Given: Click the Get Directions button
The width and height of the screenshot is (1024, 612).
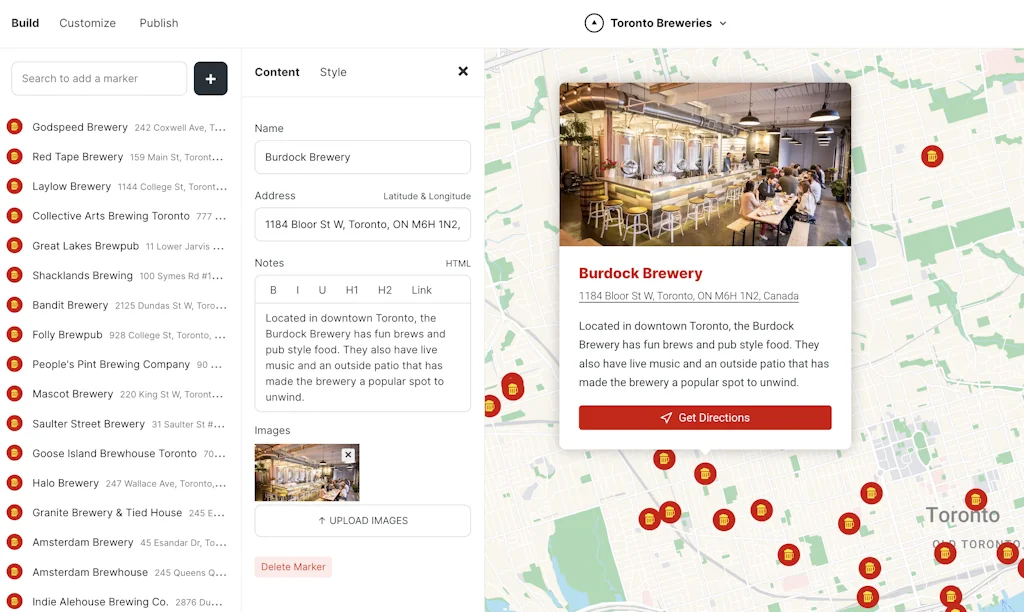Looking at the screenshot, I should [x=705, y=418].
